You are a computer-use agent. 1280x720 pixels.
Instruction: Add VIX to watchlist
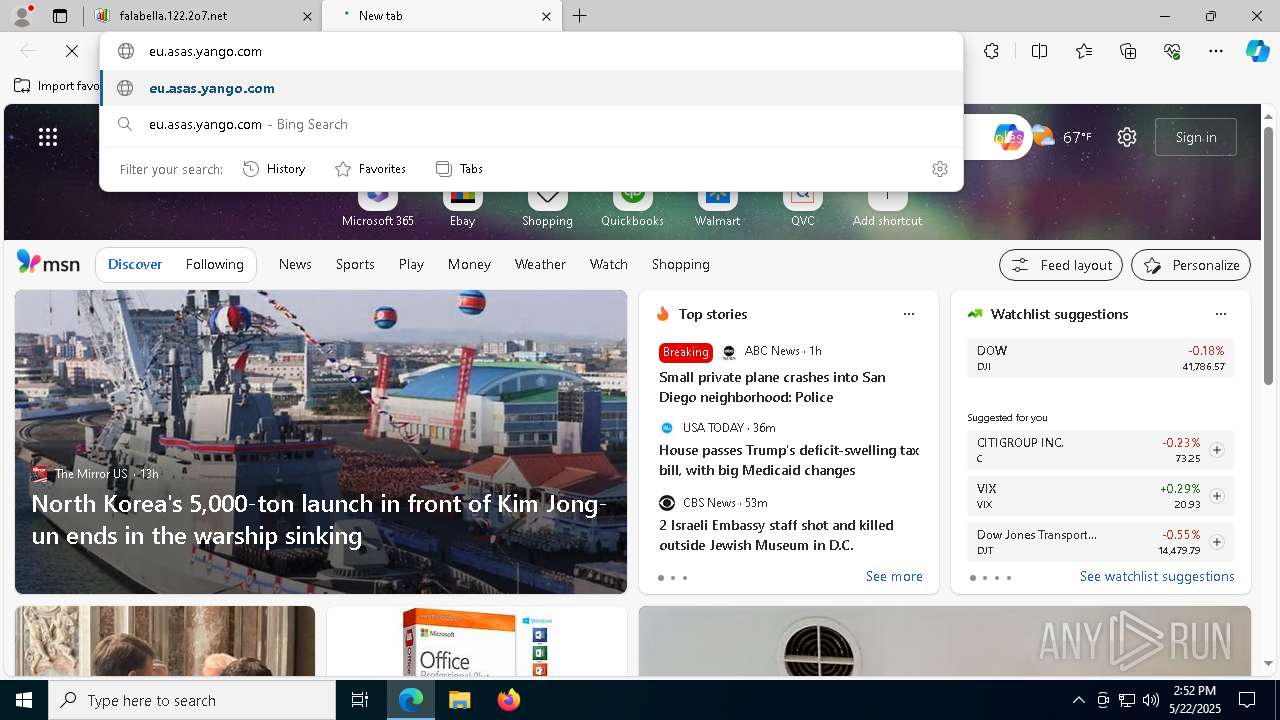[x=1217, y=496]
